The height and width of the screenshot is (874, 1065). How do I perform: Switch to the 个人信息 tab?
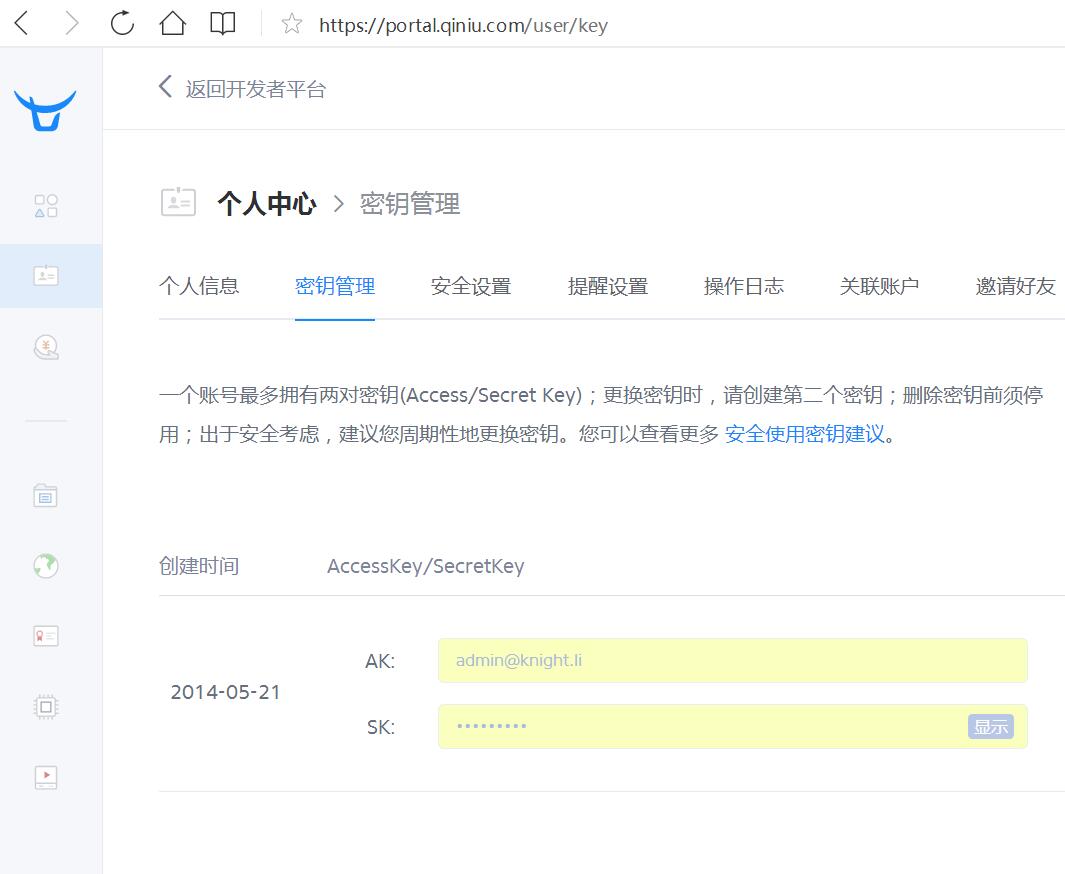tap(199, 286)
